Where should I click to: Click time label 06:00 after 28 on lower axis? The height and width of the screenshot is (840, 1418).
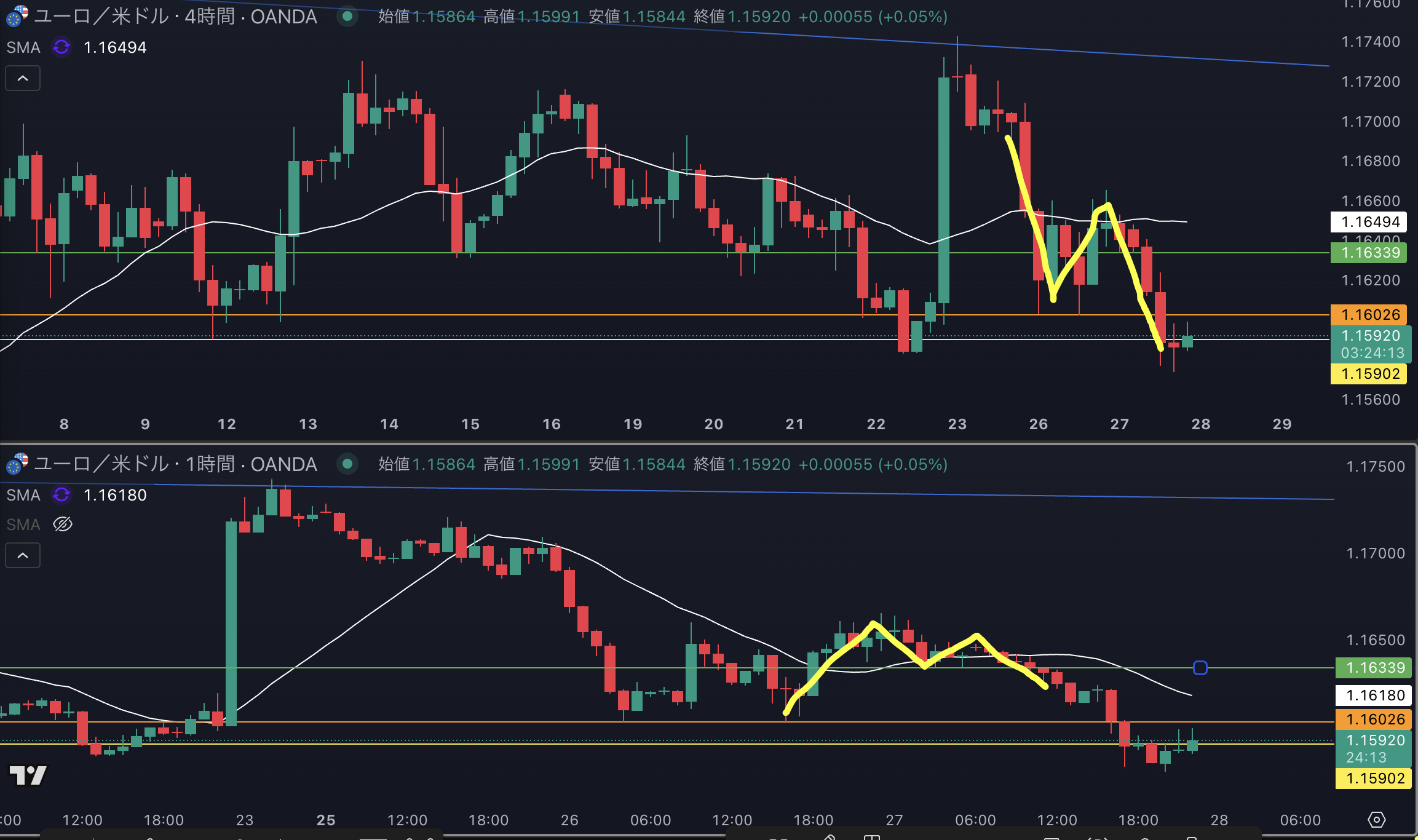coord(1301,820)
